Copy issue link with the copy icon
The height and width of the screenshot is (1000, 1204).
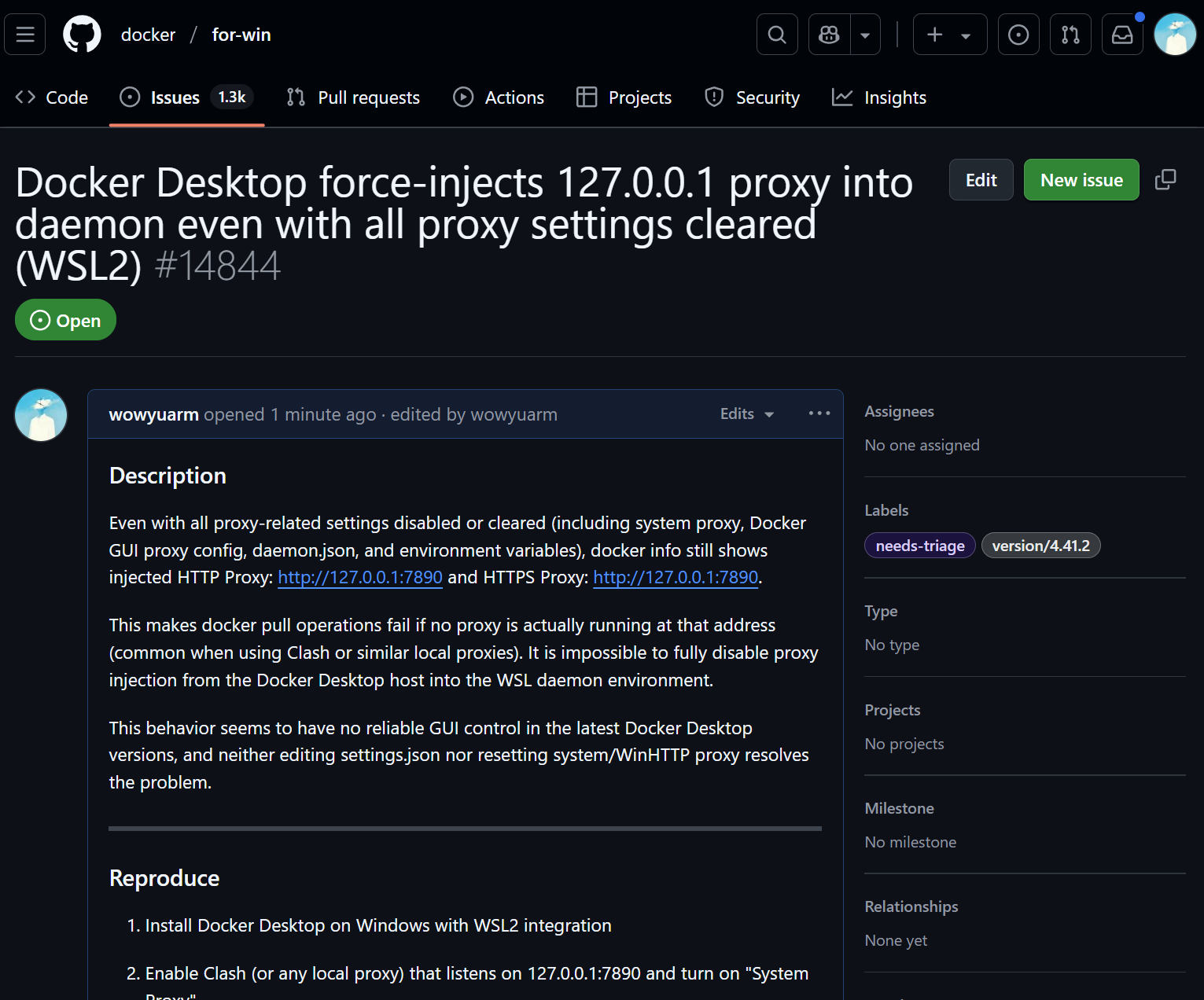click(x=1165, y=180)
